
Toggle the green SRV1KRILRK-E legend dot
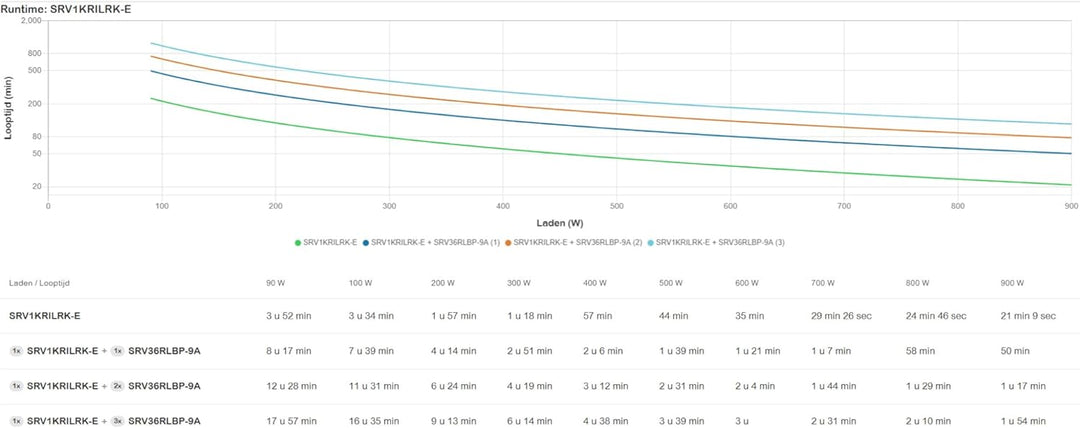pos(298,243)
